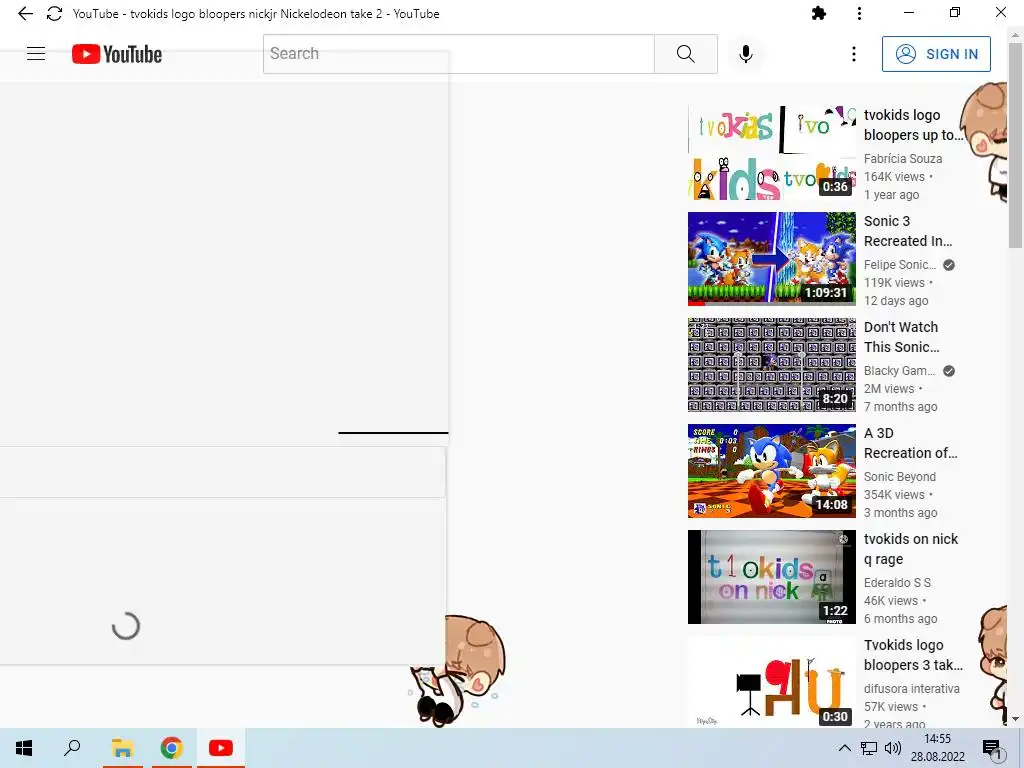1024x768 pixels.
Task: Open Windows taskbar search
Action: (72, 748)
